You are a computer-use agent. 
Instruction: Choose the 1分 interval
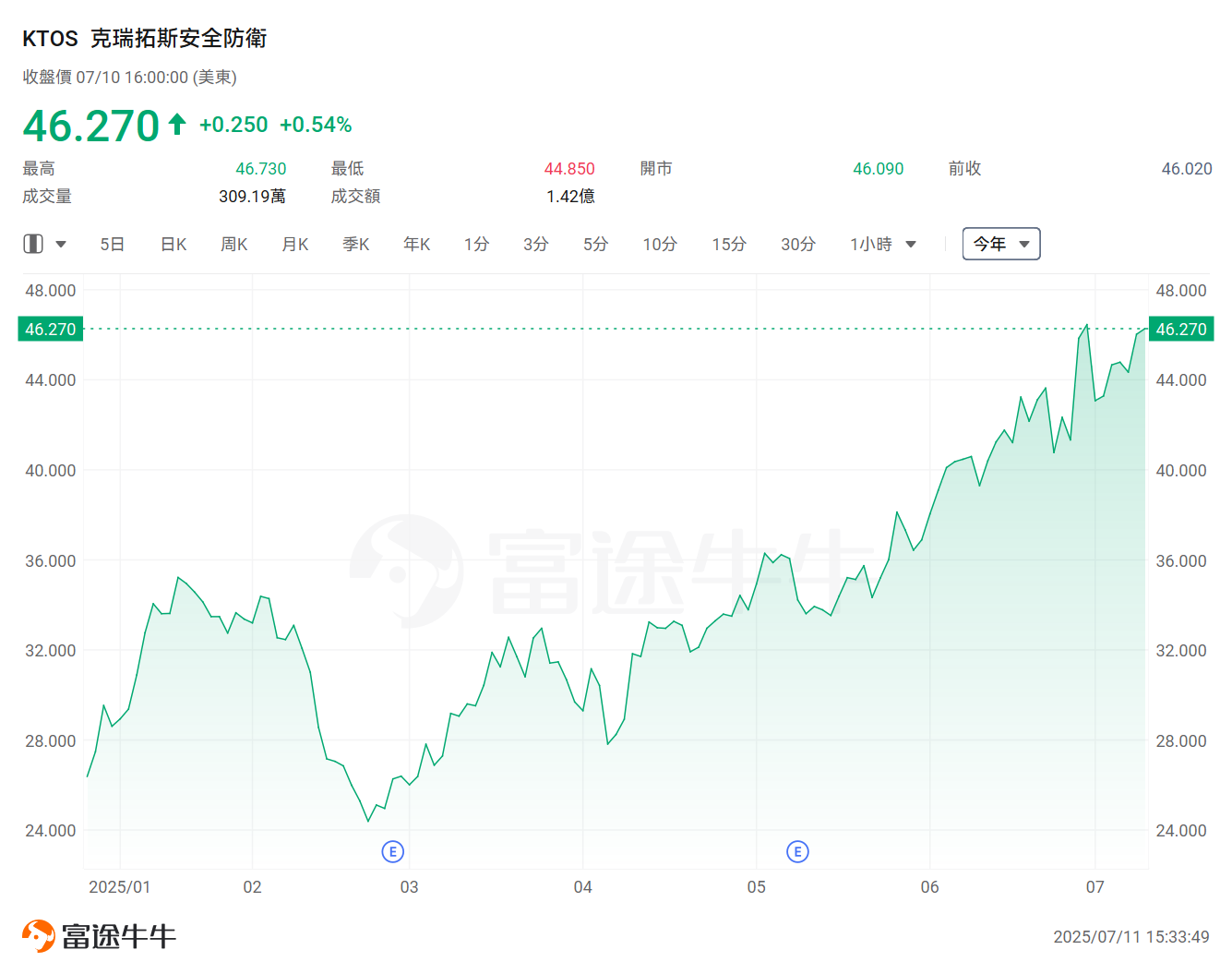click(476, 245)
